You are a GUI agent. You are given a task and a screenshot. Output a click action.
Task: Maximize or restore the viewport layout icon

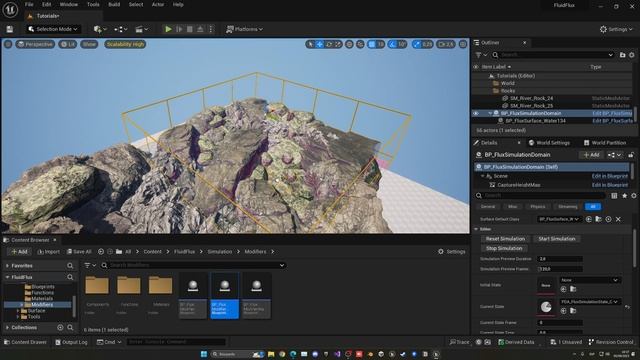463,44
